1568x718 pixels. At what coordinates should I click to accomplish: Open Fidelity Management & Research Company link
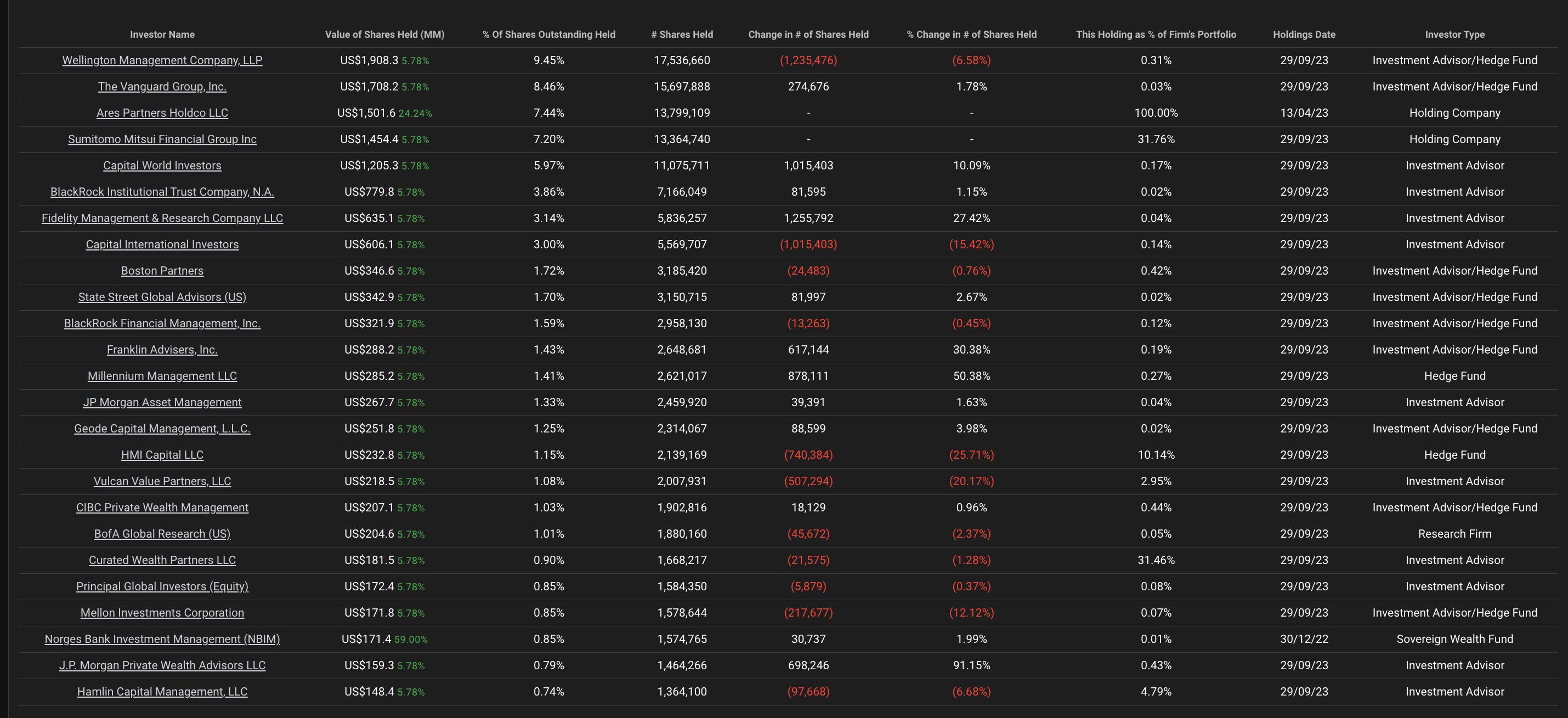tap(162, 218)
